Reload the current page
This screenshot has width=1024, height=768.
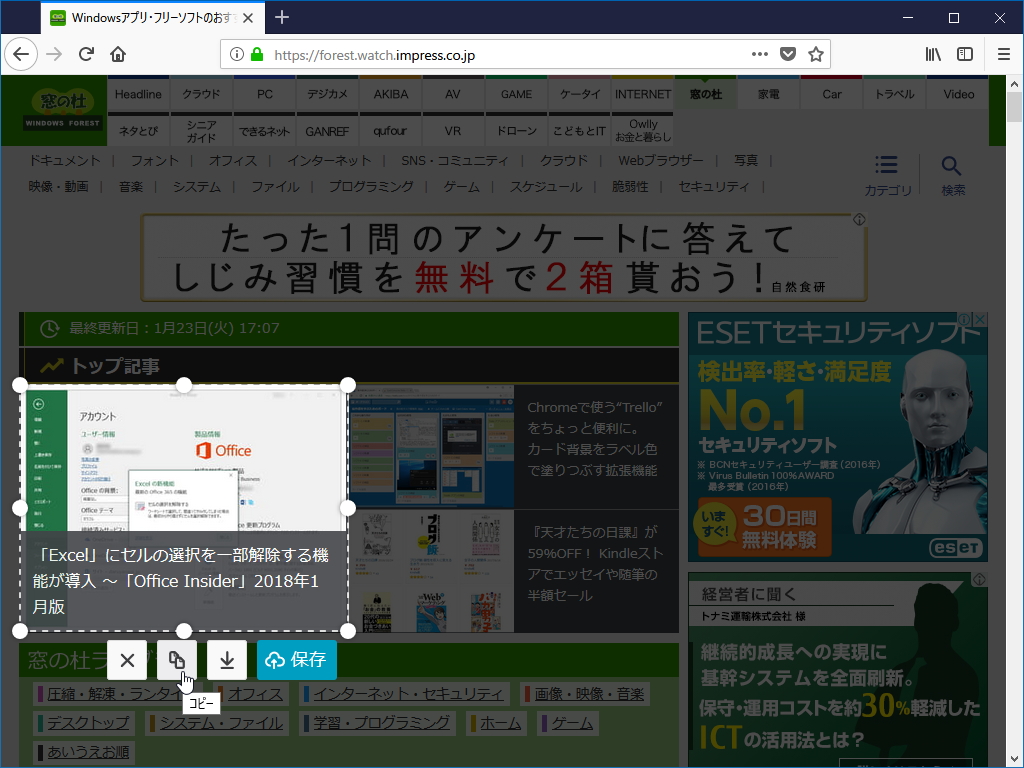[x=88, y=55]
